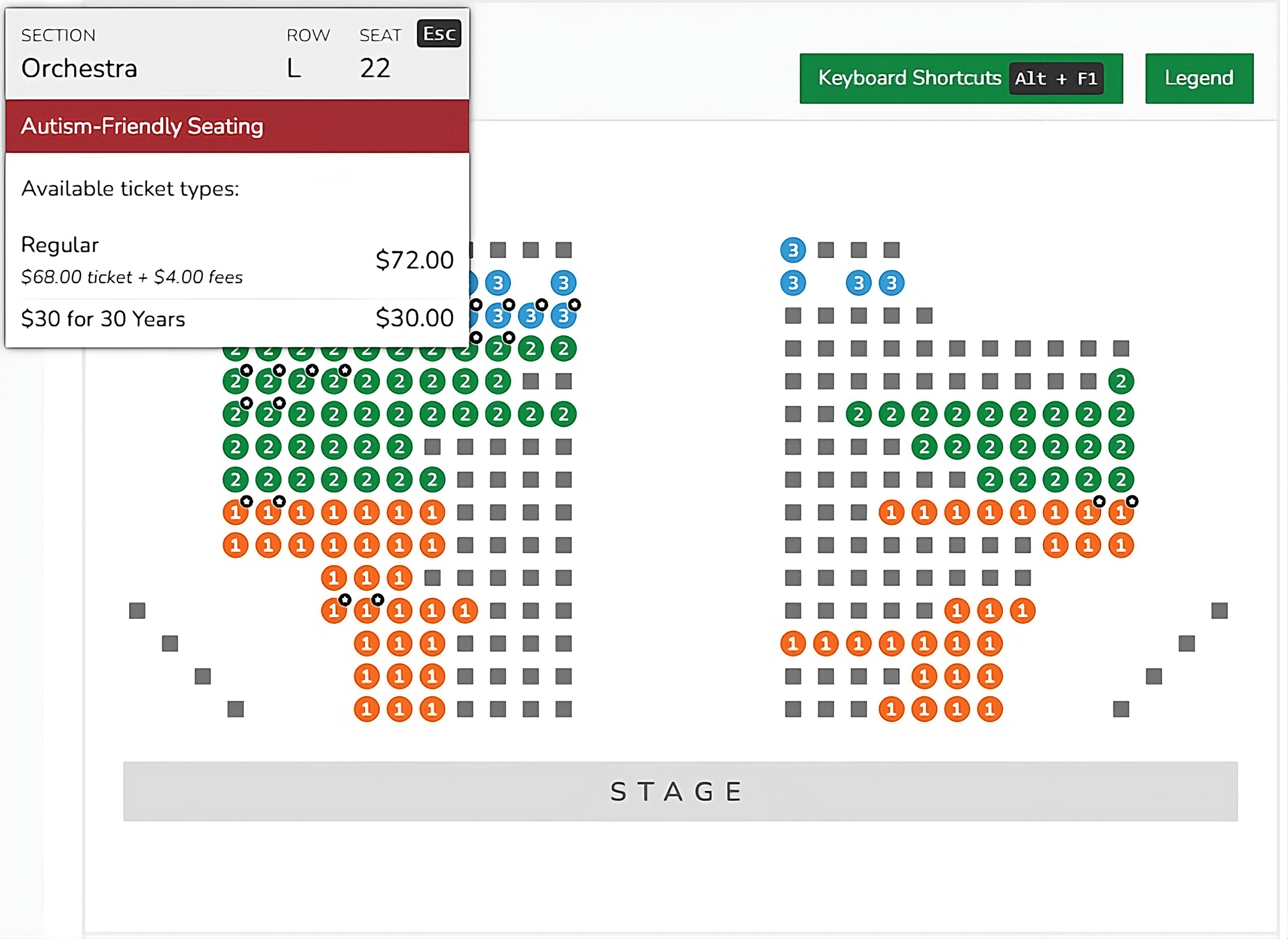Select the leftmost blue seat in the right section
This screenshot has height=939, width=1288.
coord(793,249)
